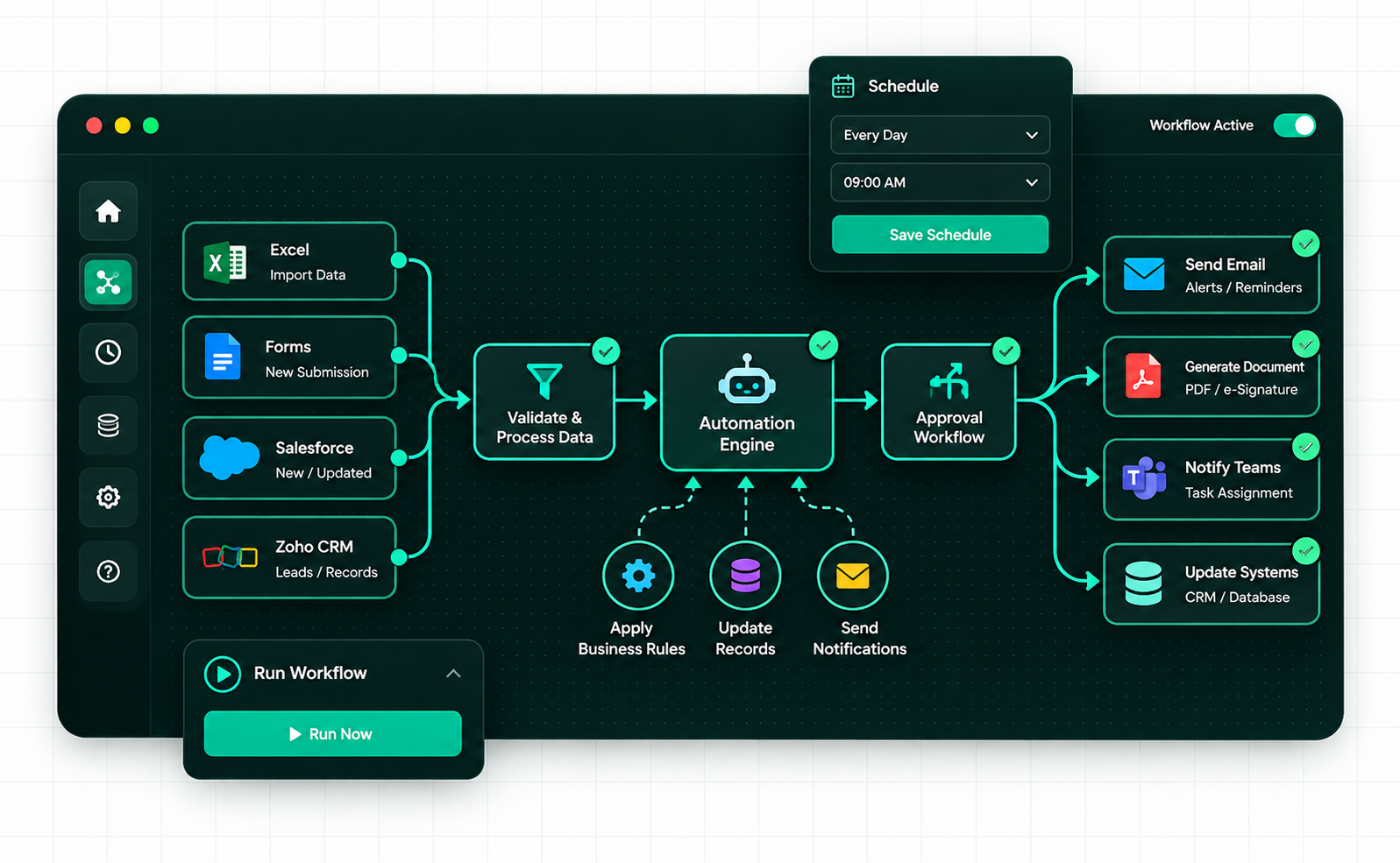Open the Every Day frequency dropdown
Image resolution: width=1400 pixels, height=863 pixels.
pyautogui.click(x=940, y=135)
